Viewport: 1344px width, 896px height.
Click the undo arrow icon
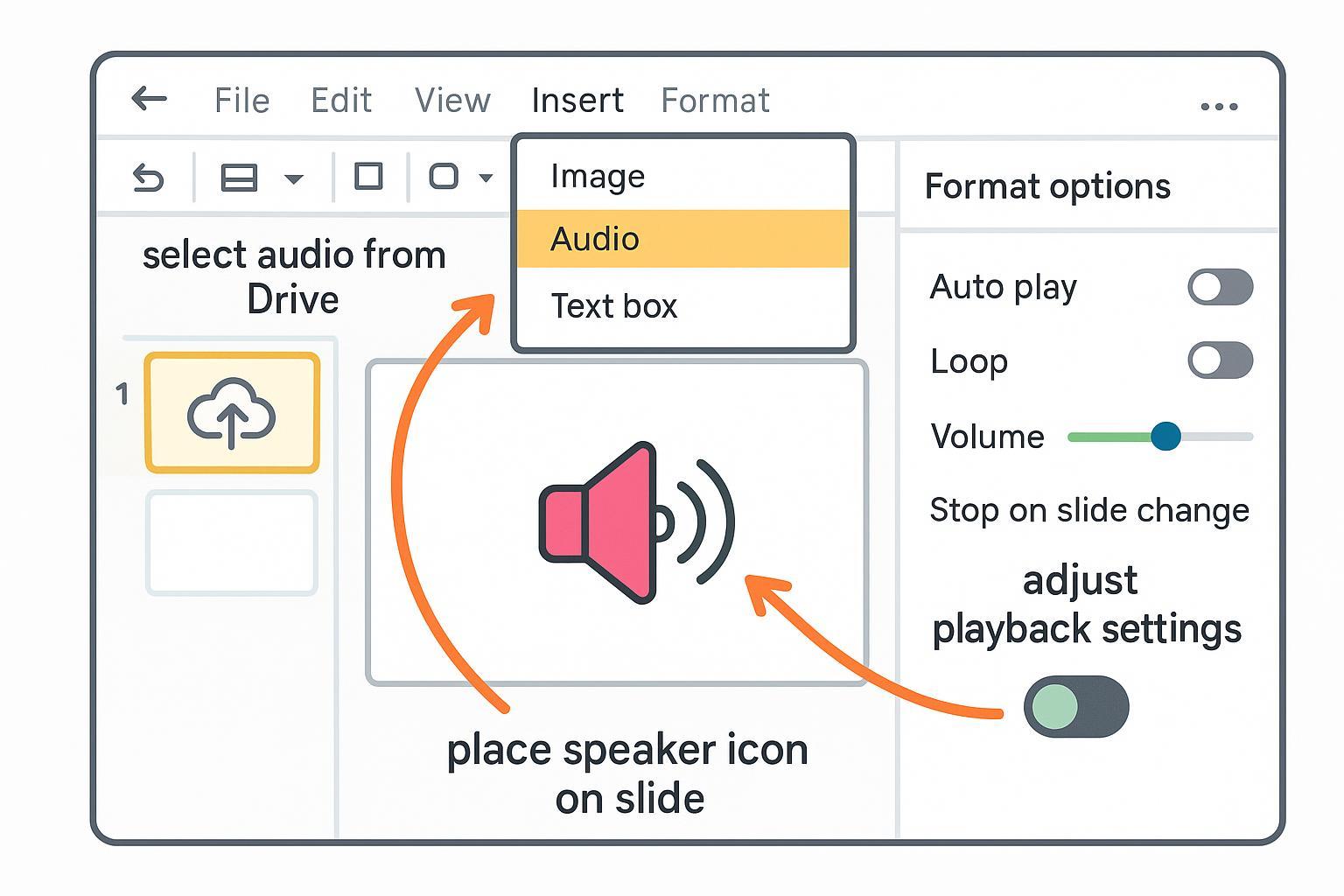click(x=148, y=178)
